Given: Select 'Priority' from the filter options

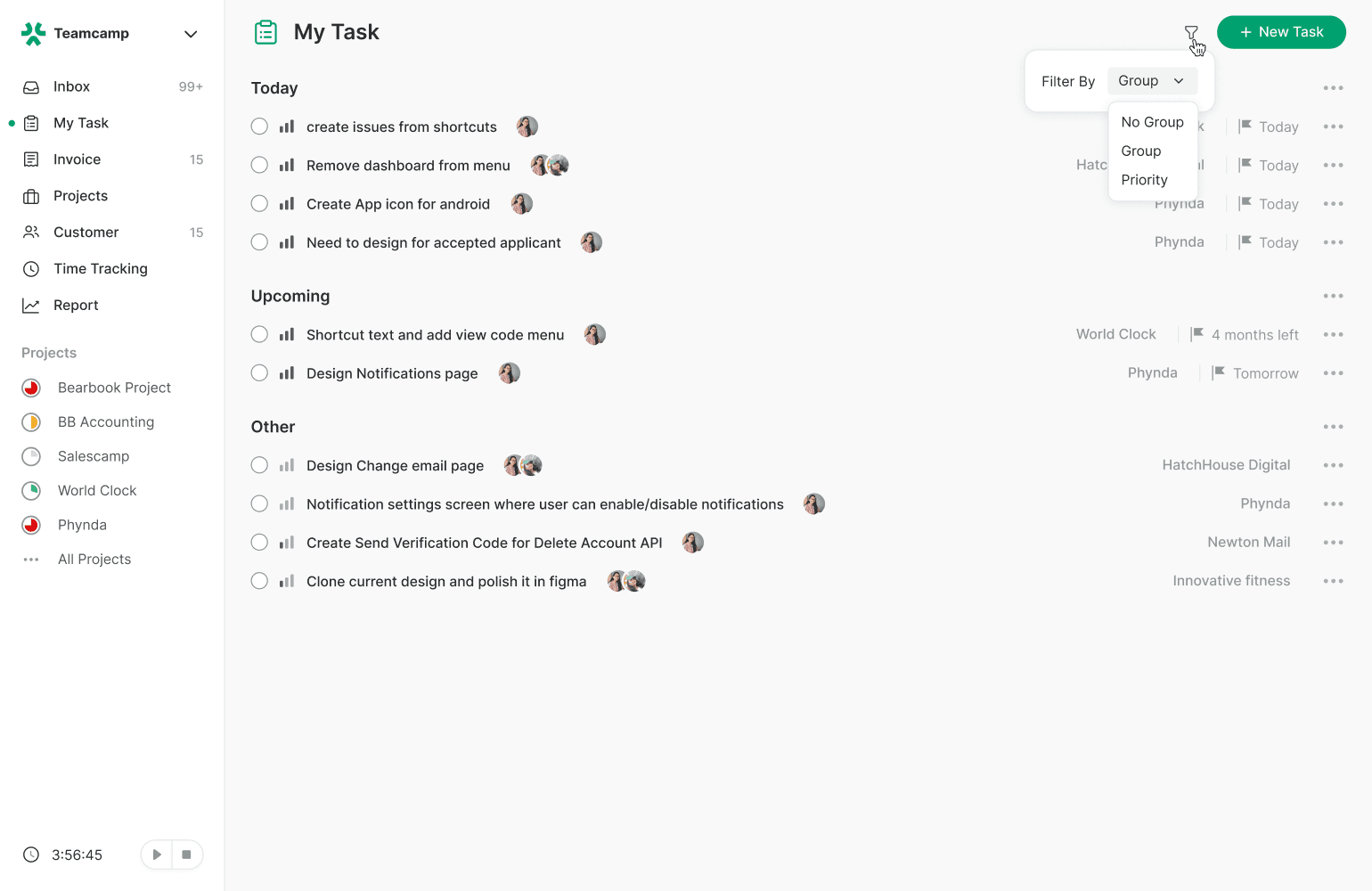Looking at the screenshot, I should (x=1144, y=180).
